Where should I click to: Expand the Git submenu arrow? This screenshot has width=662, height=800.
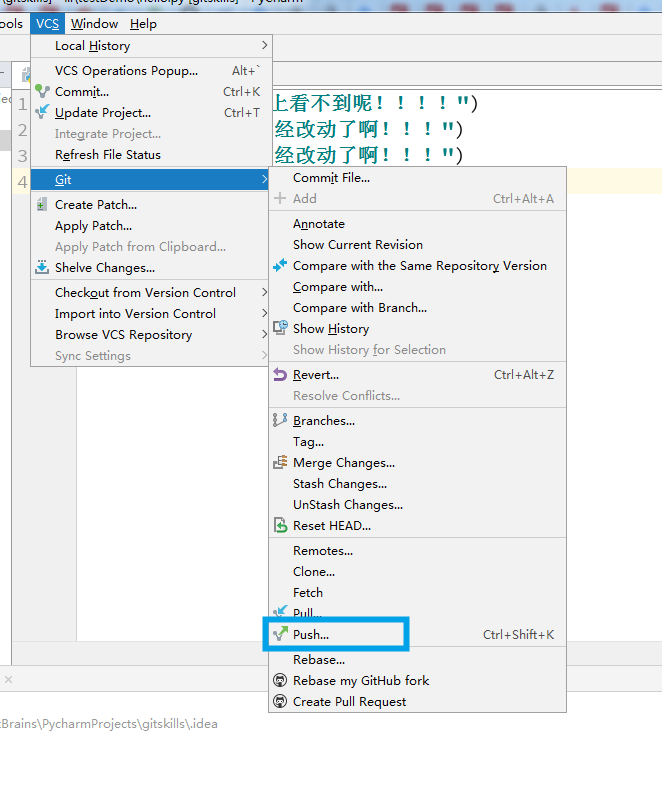click(264, 179)
